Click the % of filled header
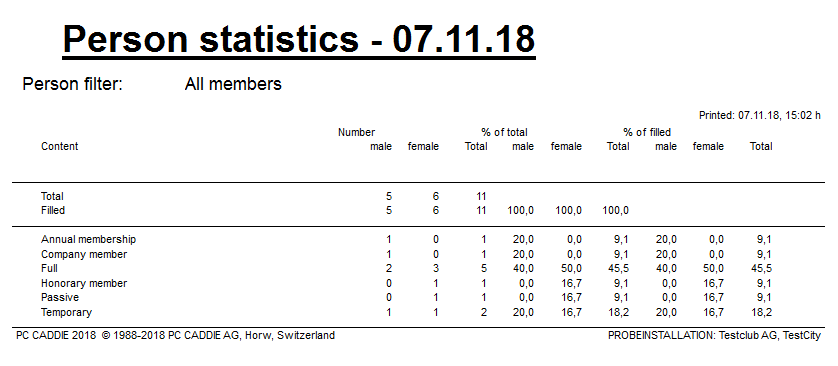Screen dimensions: 838x366 pyautogui.click(x=647, y=132)
